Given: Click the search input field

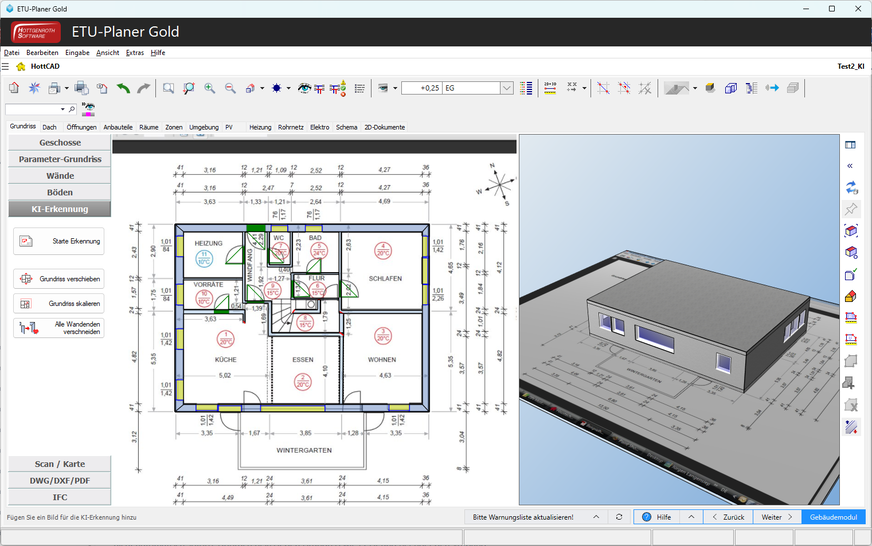Looking at the screenshot, I should (33, 108).
